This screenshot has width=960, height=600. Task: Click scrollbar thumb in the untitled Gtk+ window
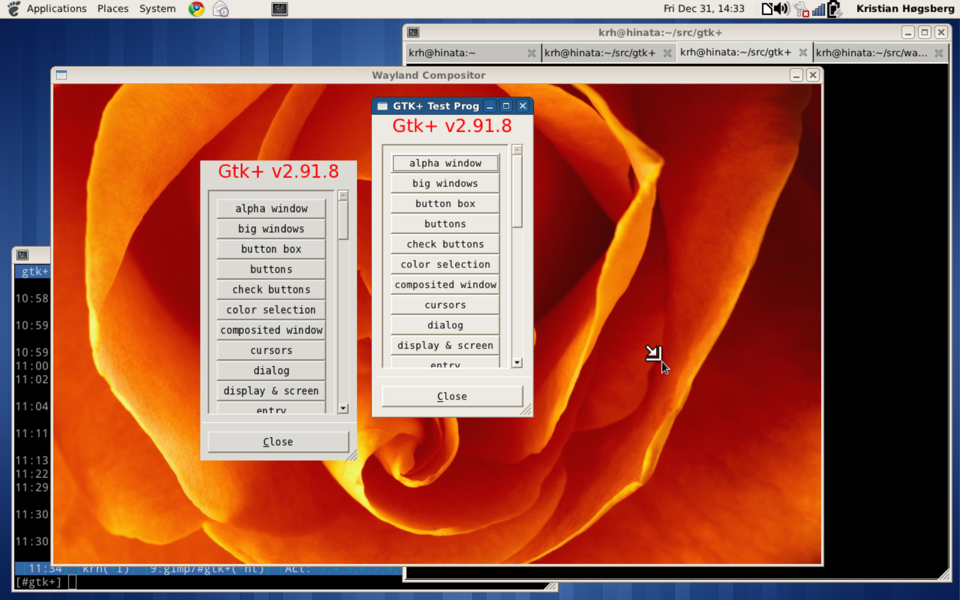point(343,220)
